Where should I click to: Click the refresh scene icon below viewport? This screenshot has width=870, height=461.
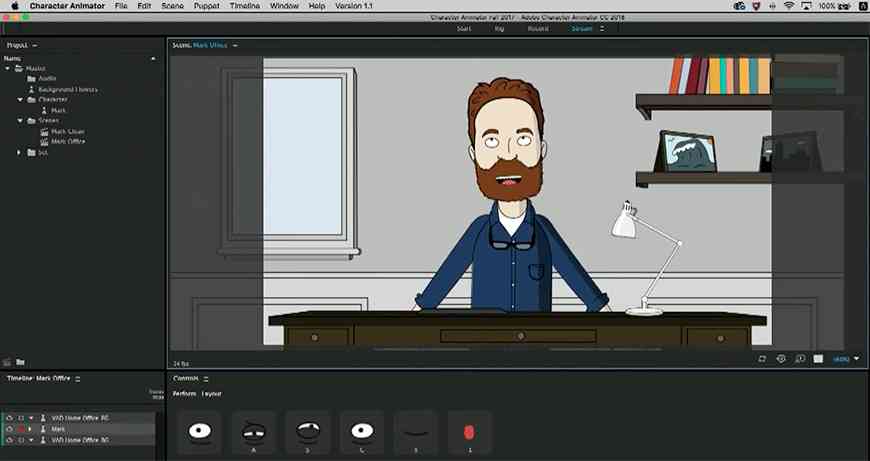762,359
